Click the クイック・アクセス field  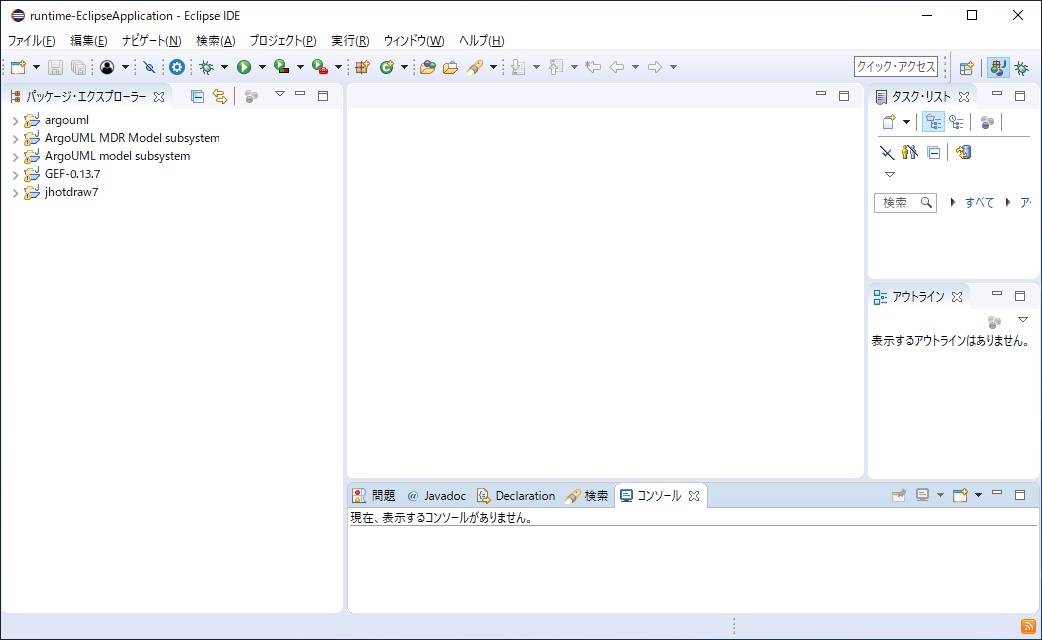tap(896, 66)
